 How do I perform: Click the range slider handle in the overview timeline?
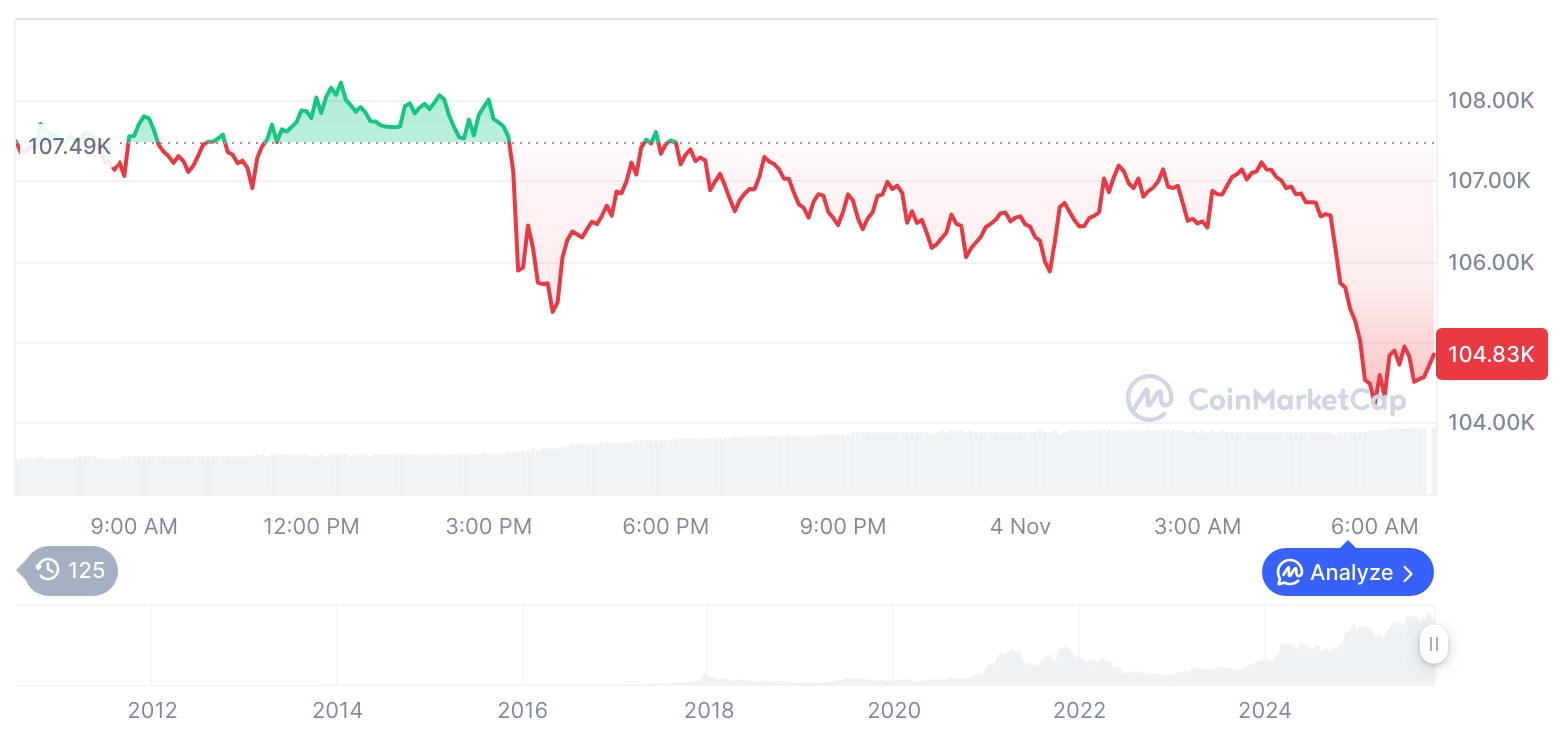[1433, 644]
